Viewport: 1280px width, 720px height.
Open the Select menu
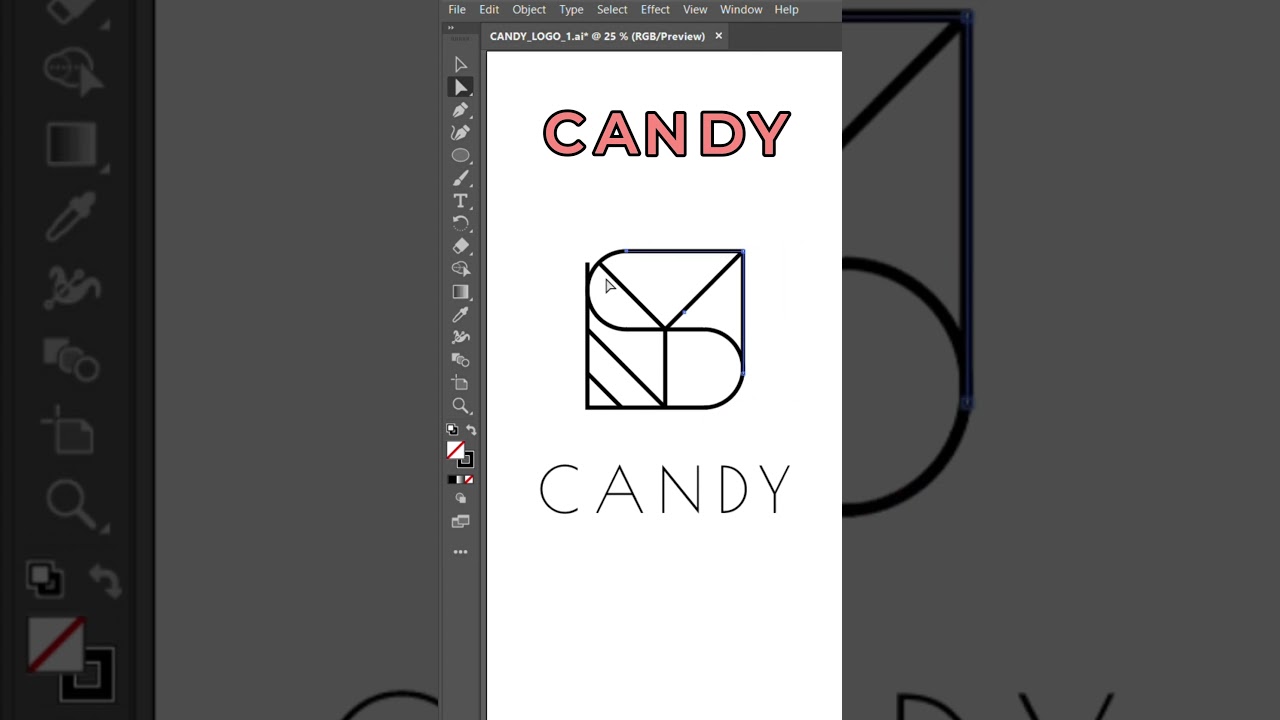click(x=612, y=10)
